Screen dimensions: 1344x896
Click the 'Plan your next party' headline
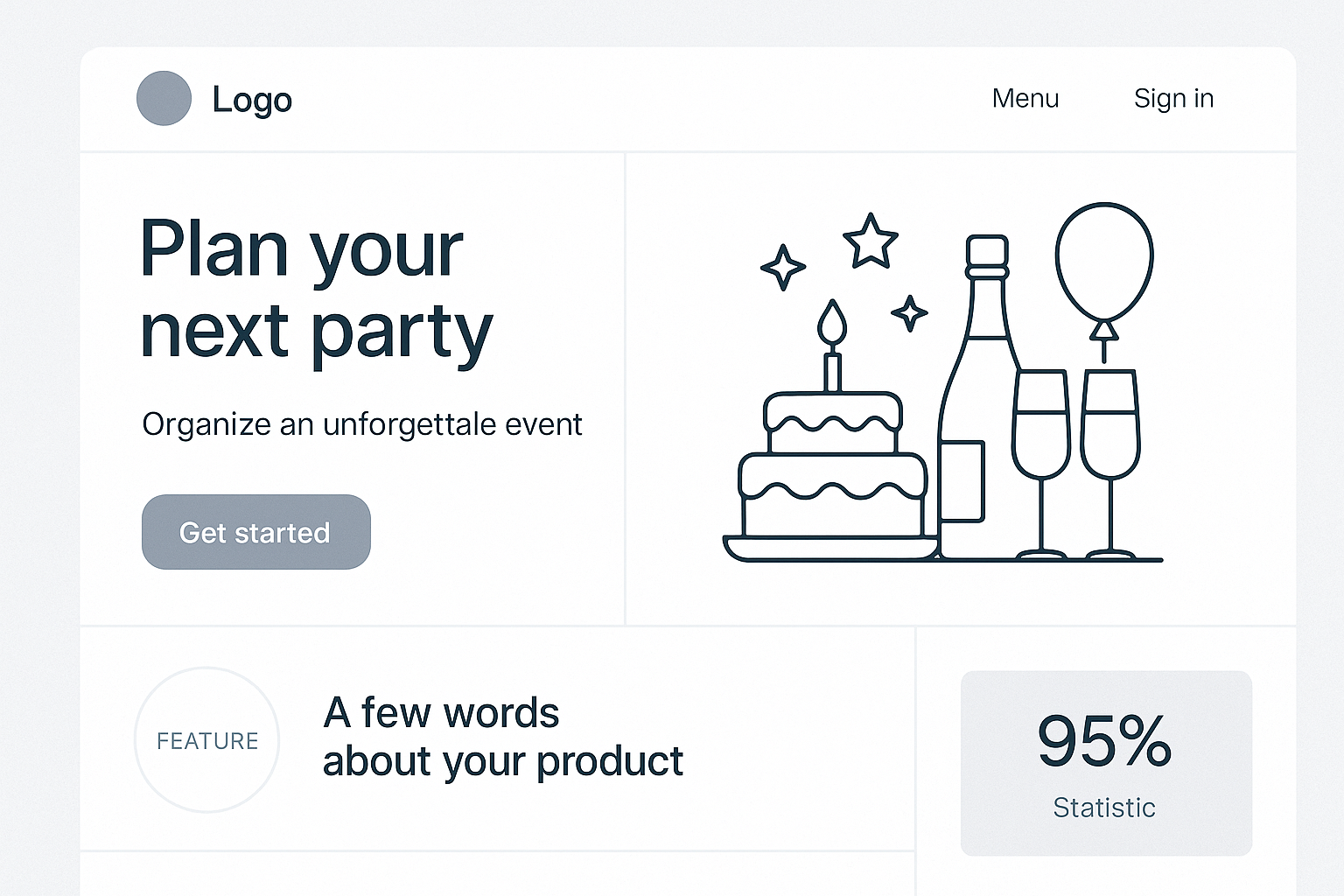[317, 289]
